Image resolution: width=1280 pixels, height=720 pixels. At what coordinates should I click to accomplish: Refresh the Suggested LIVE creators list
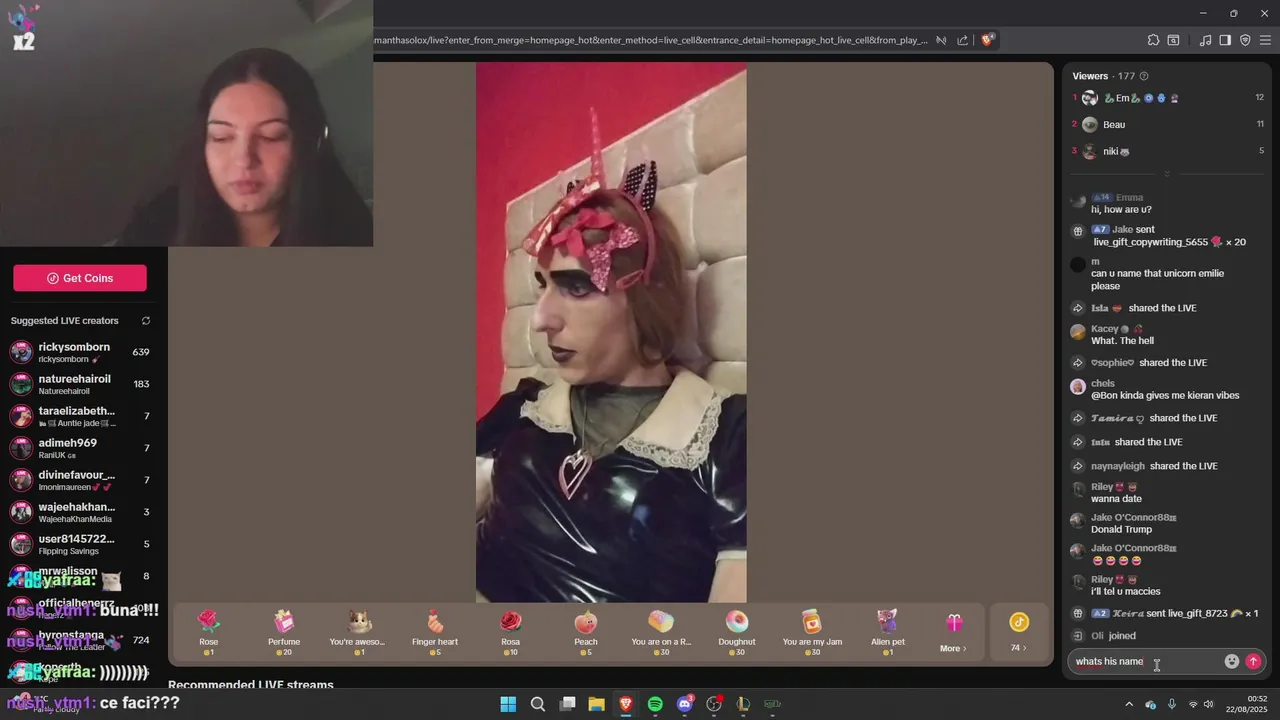[146, 321]
